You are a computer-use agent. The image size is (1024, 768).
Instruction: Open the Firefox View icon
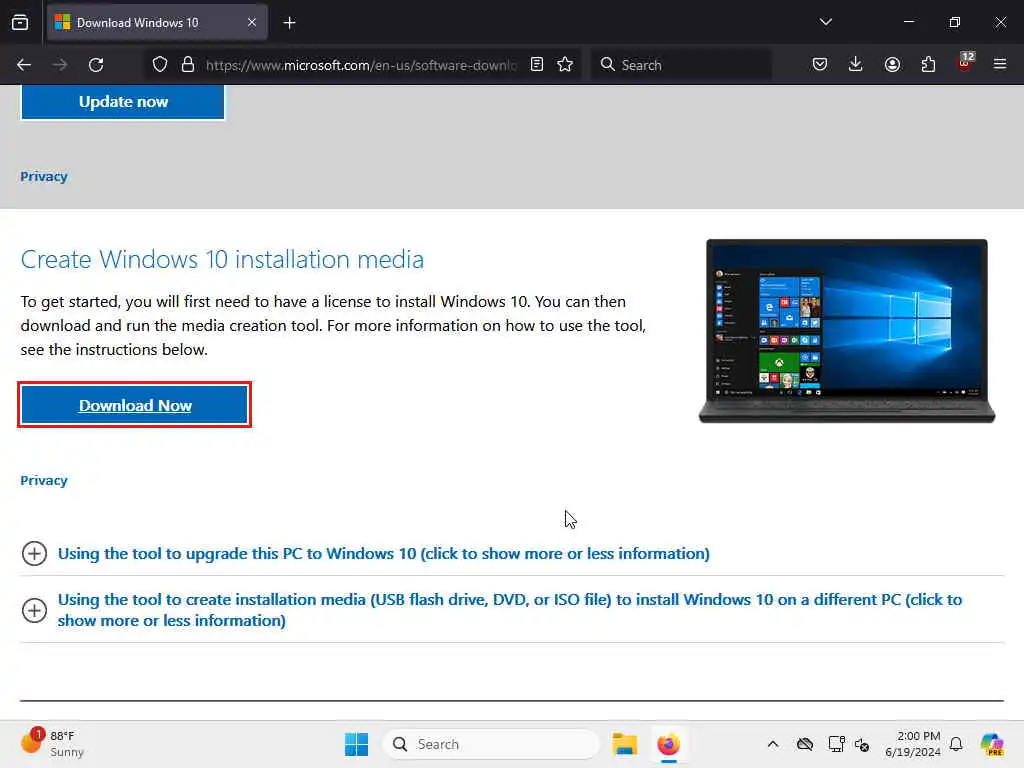click(20, 22)
